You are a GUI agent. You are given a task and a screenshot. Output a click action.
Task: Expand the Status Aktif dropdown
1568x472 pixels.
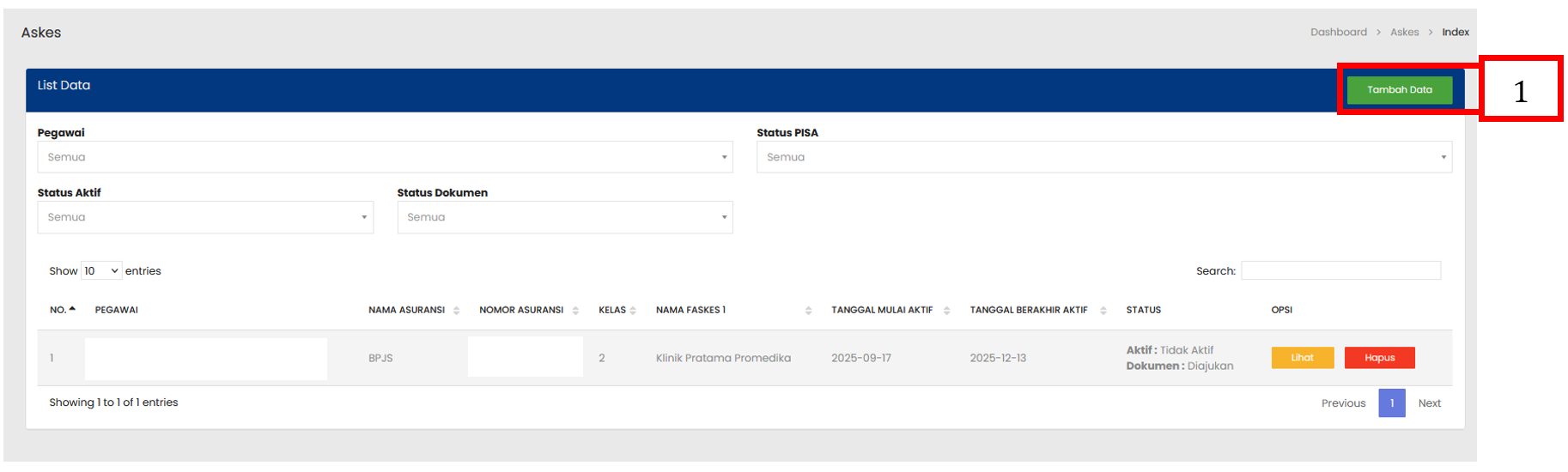coord(205,217)
